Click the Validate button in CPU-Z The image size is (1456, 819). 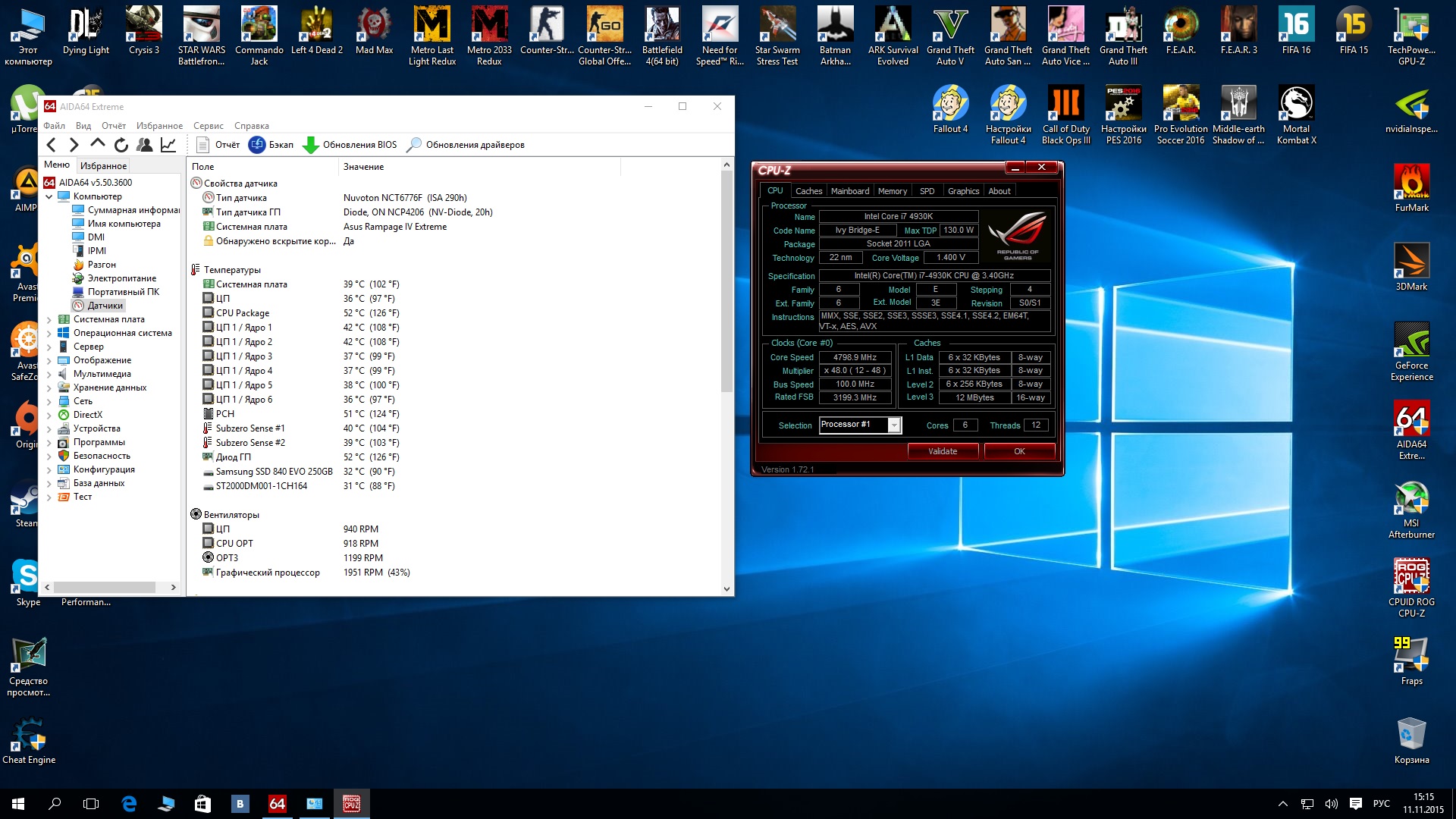tap(943, 451)
